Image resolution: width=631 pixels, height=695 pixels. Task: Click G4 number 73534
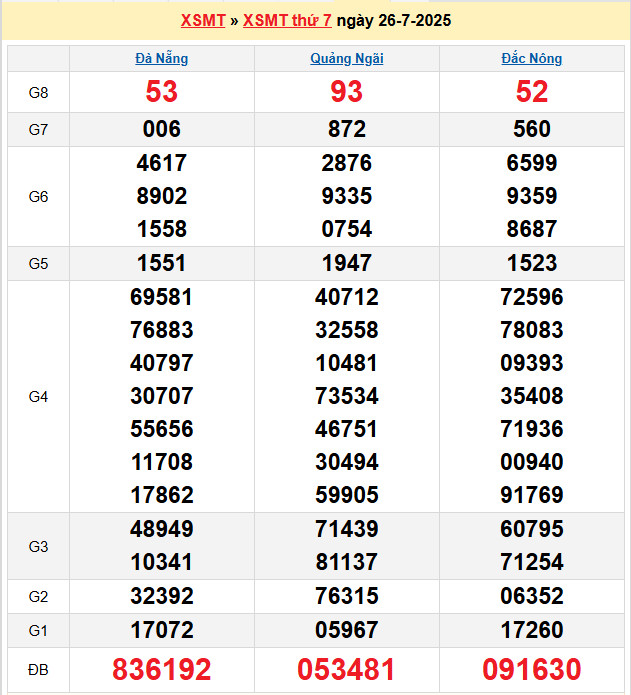click(x=347, y=396)
